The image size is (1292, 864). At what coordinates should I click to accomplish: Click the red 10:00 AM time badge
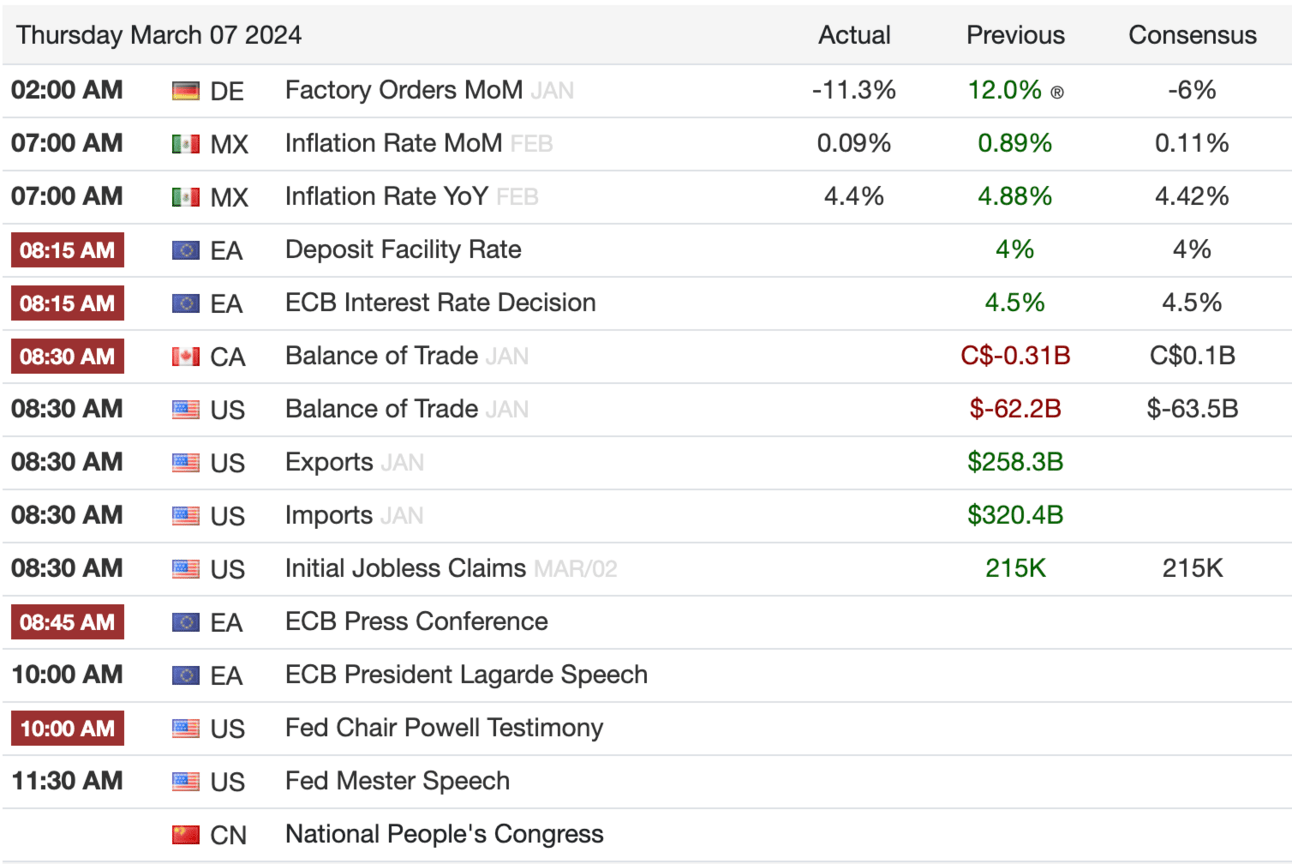(67, 728)
